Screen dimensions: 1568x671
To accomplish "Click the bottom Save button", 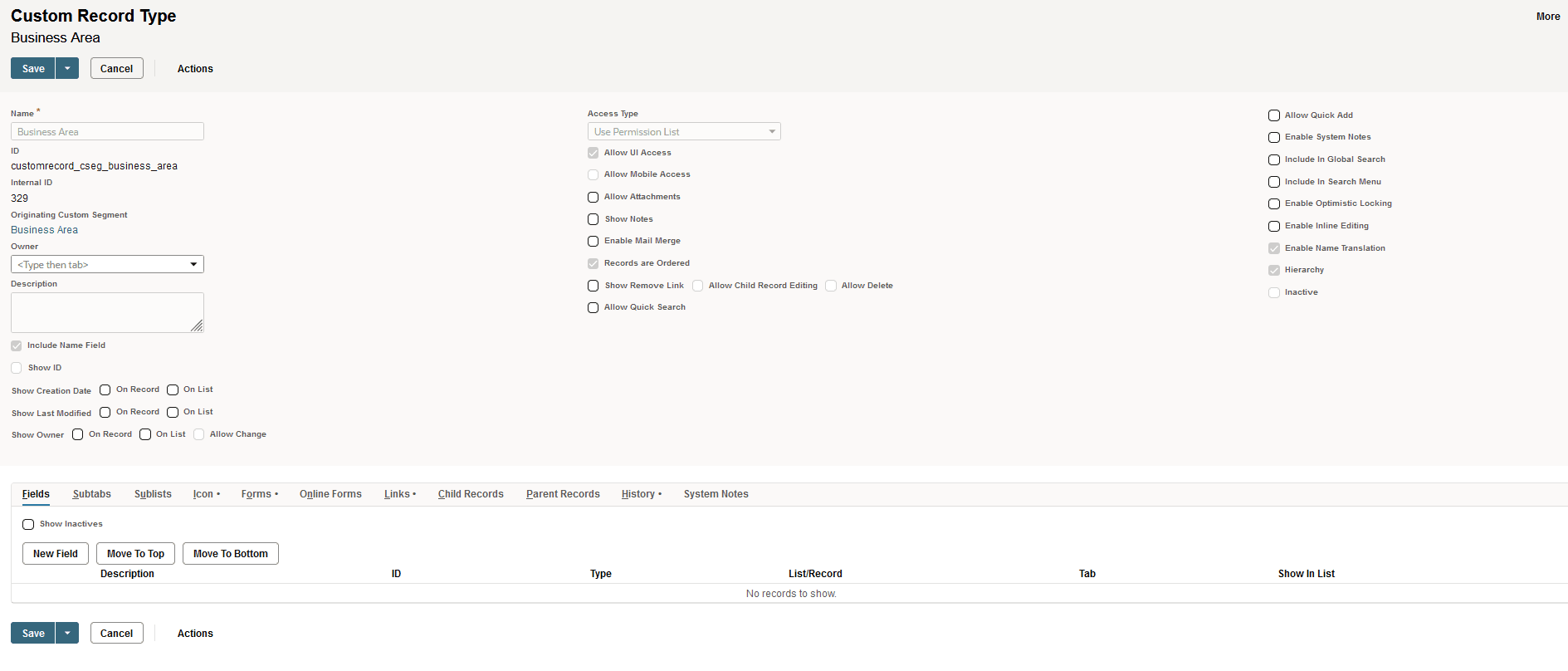I will tap(33, 633).
